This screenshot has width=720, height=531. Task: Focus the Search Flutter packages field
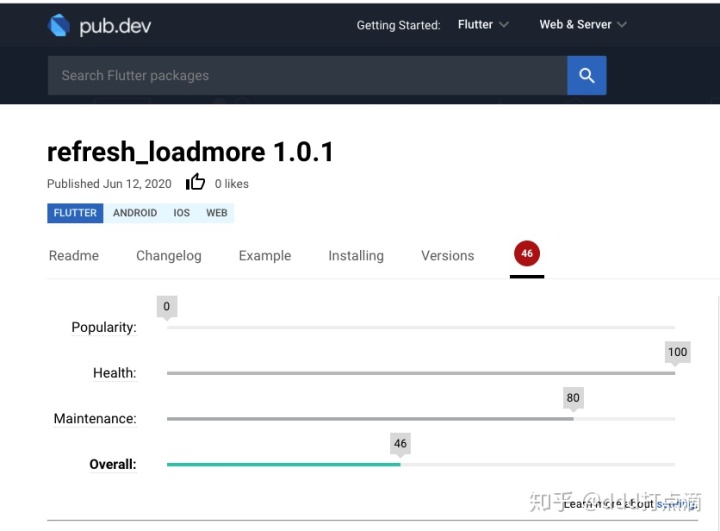click(x=307, y=75)
